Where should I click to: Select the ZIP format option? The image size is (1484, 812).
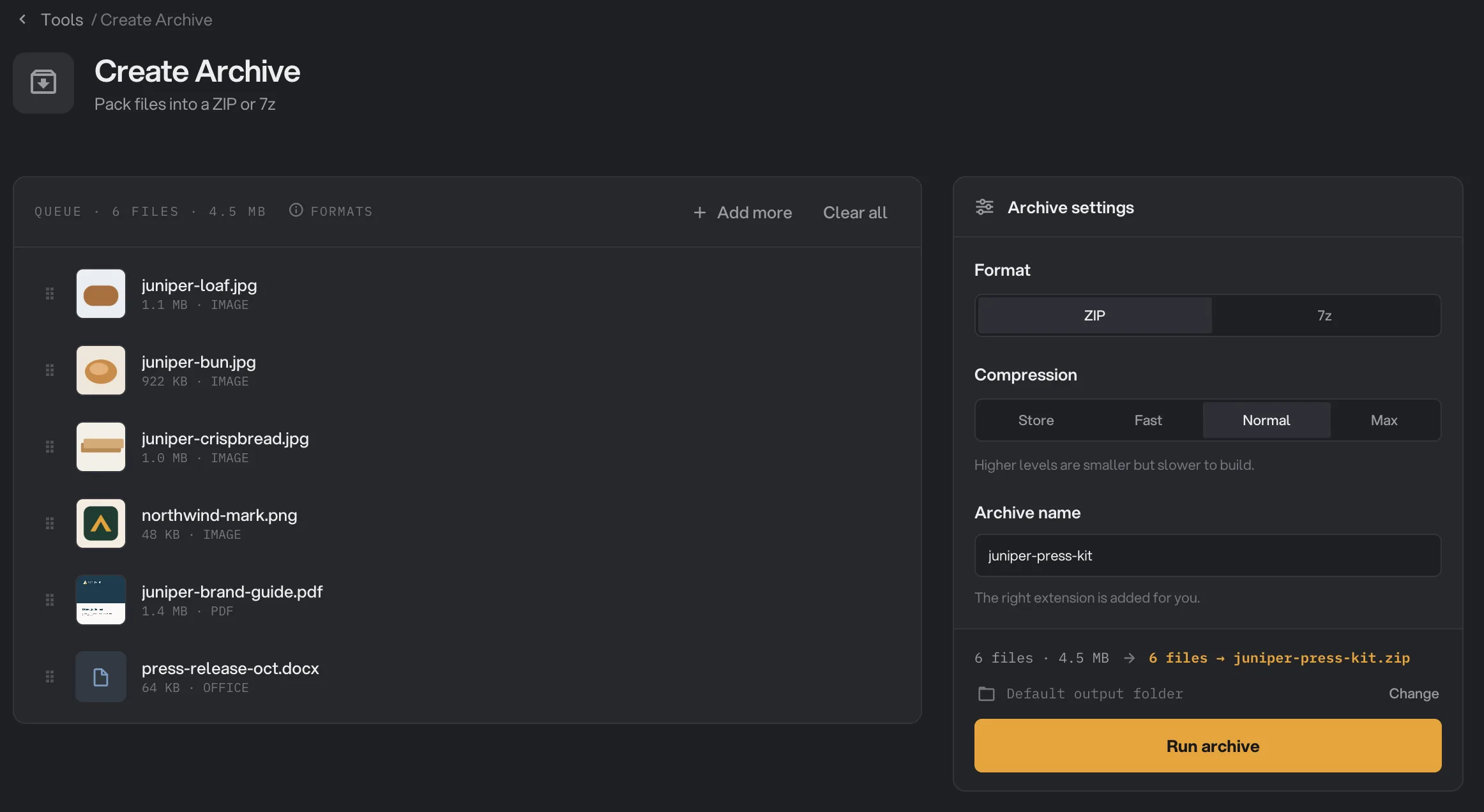click(x=1094, y=315)
